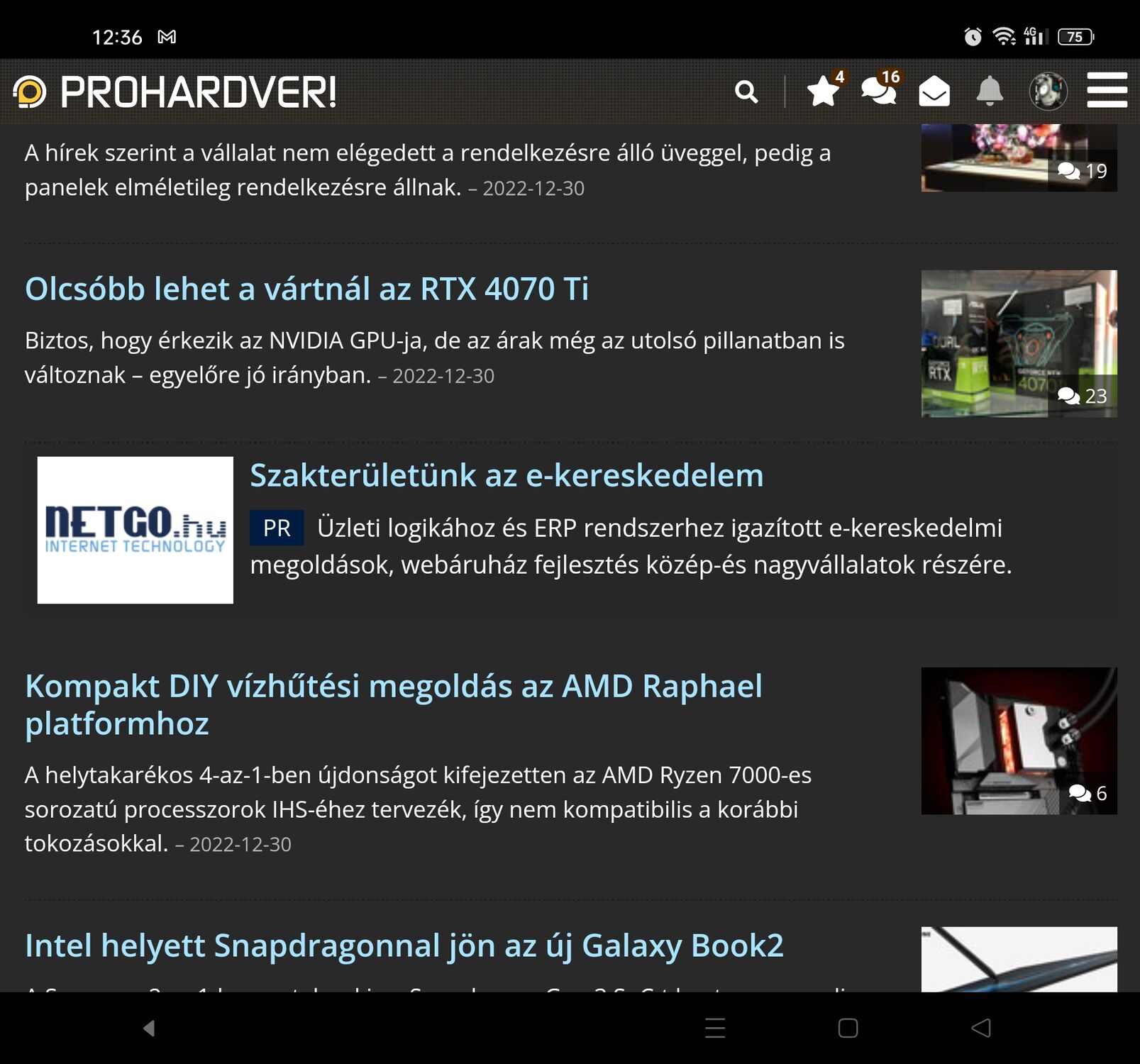Click the NETGO.hu advertiser logo
The width and height of the screenshot is (1140, 1064).
click(135, 530)
